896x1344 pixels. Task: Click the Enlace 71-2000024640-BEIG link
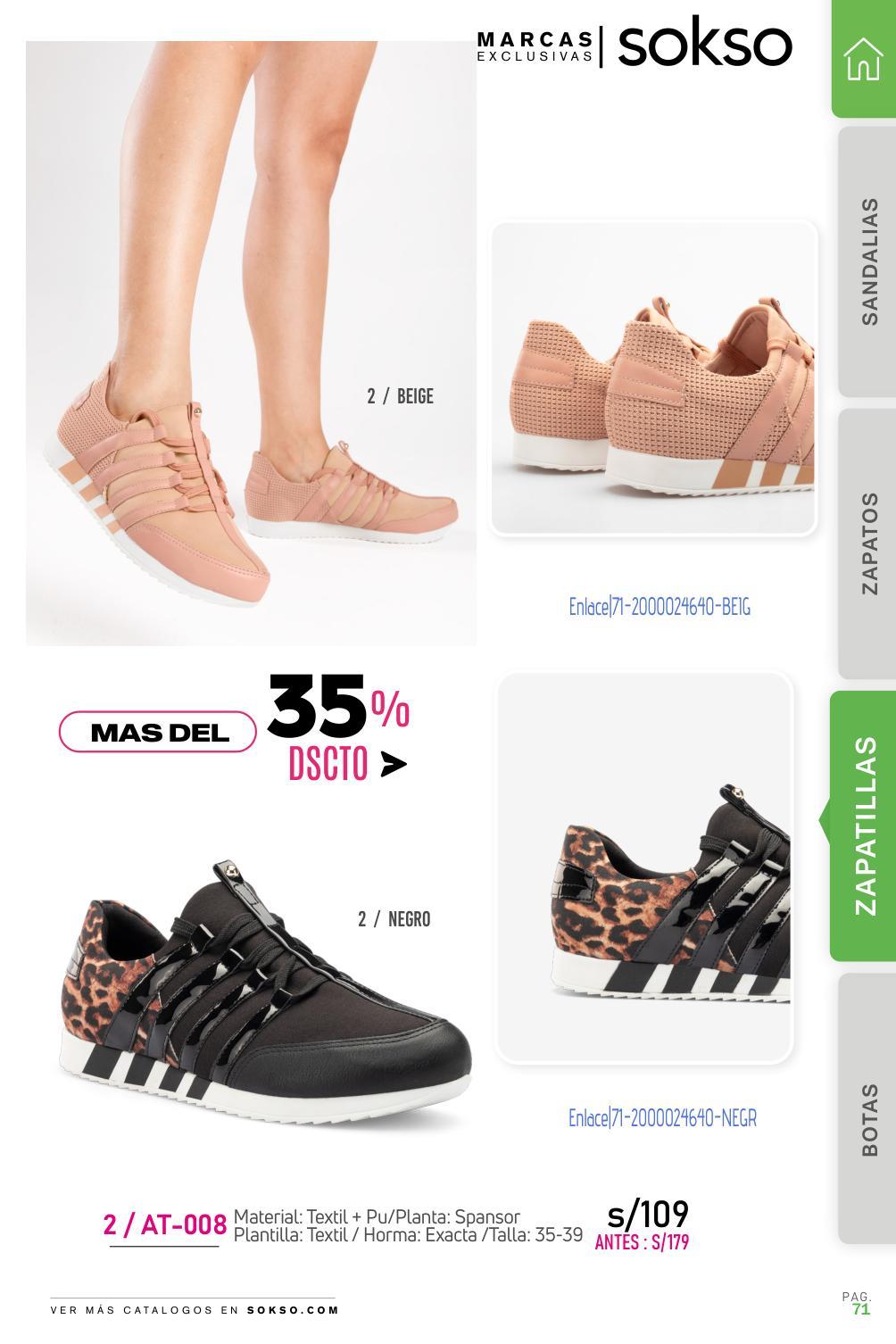(x=660, y=607)
